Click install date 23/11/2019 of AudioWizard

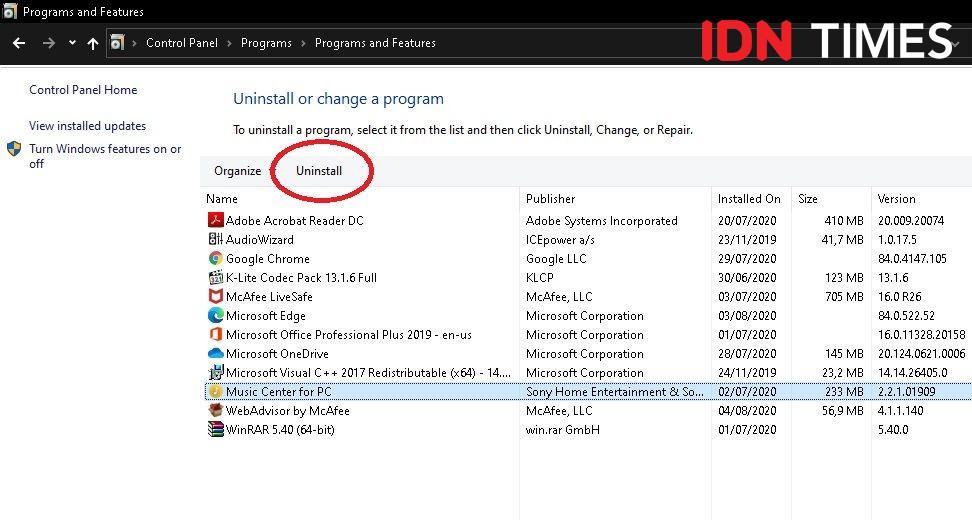click(x=747, y=240)
